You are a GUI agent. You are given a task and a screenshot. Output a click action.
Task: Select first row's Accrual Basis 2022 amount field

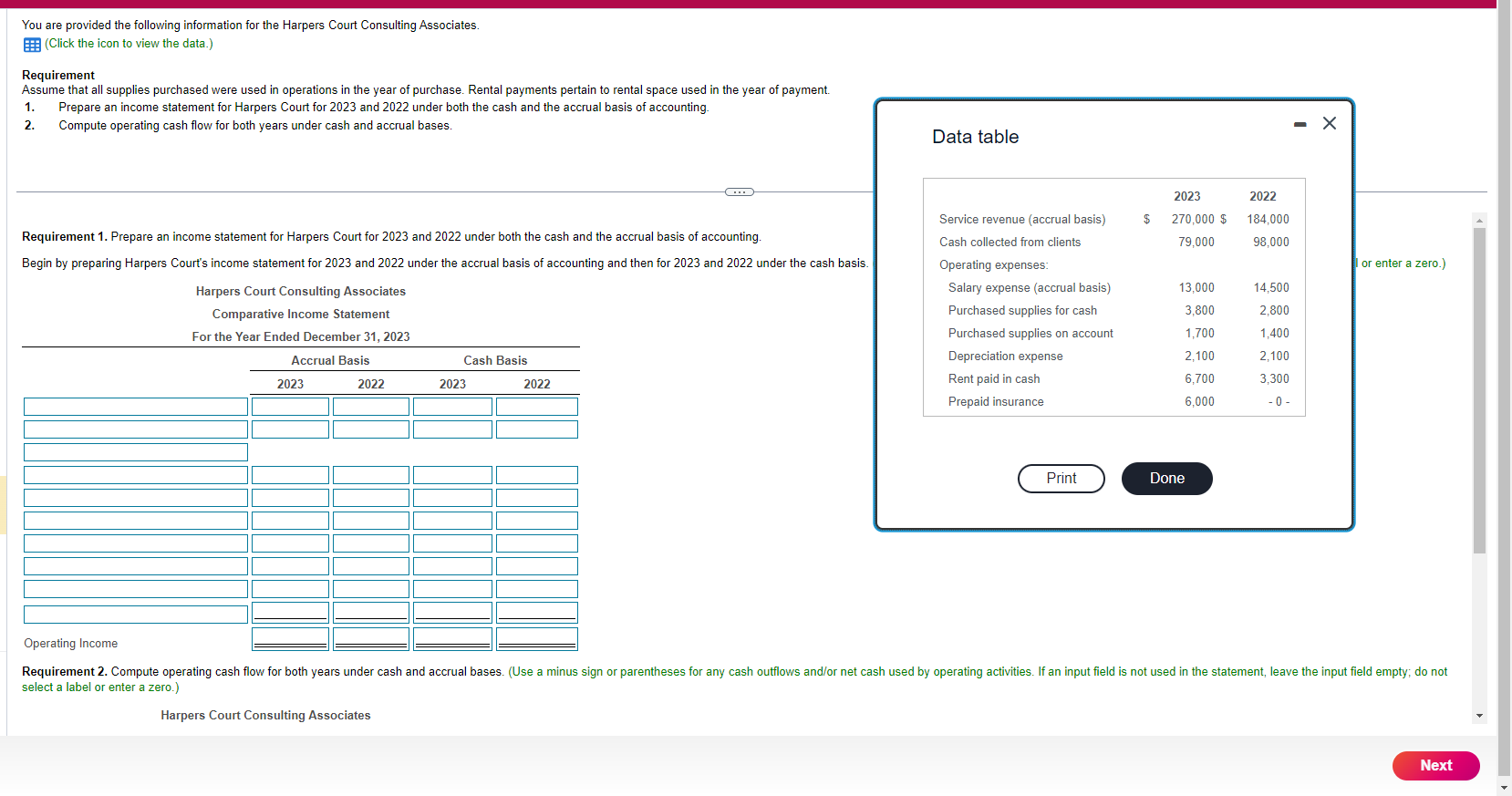(371, 407)
